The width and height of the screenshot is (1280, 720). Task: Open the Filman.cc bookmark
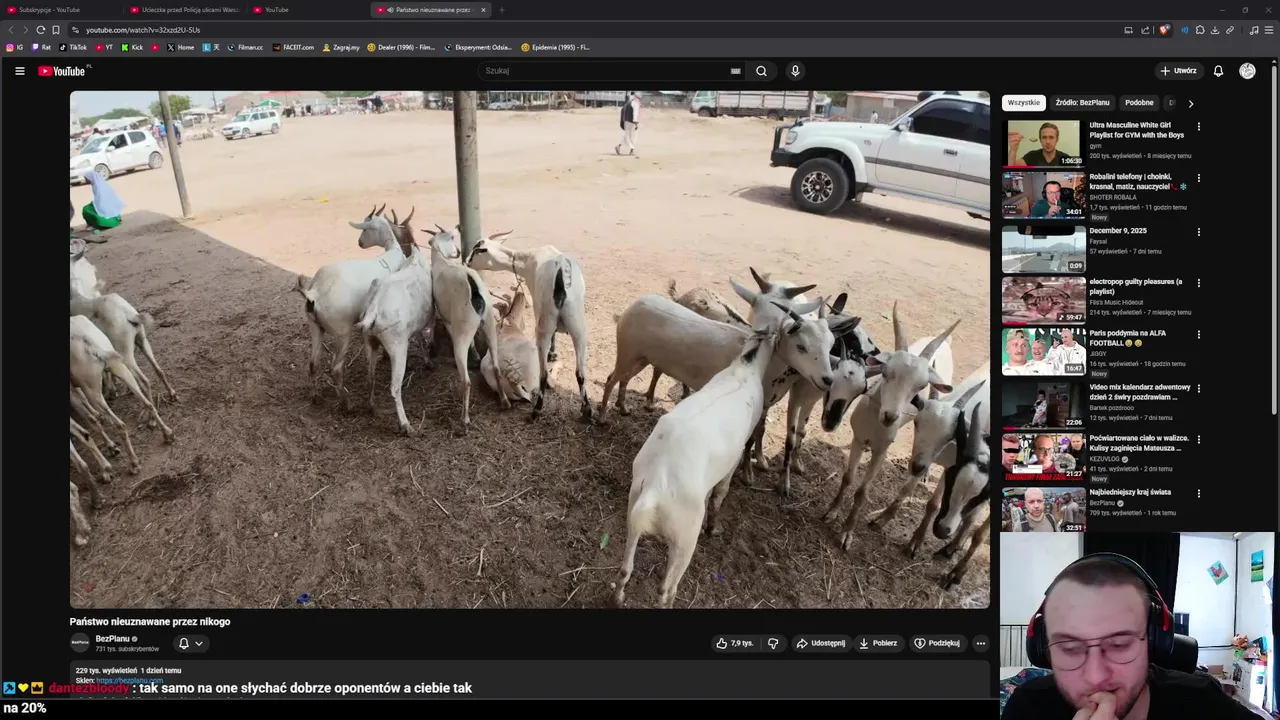click(x=245, y=47)
